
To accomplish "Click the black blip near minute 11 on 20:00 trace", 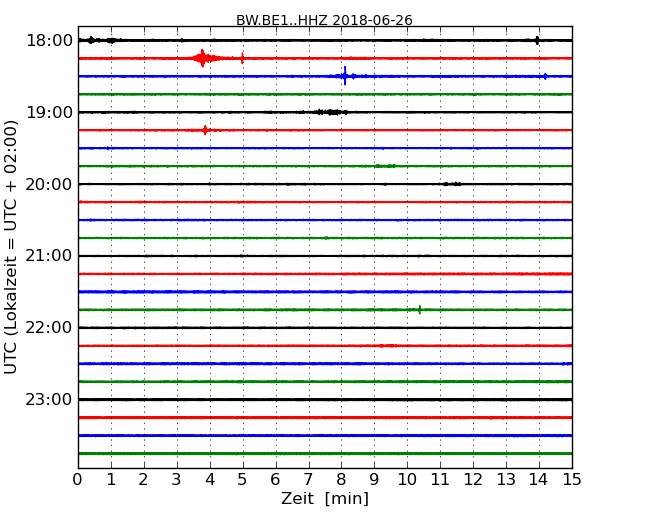I will tap(452, 184).
